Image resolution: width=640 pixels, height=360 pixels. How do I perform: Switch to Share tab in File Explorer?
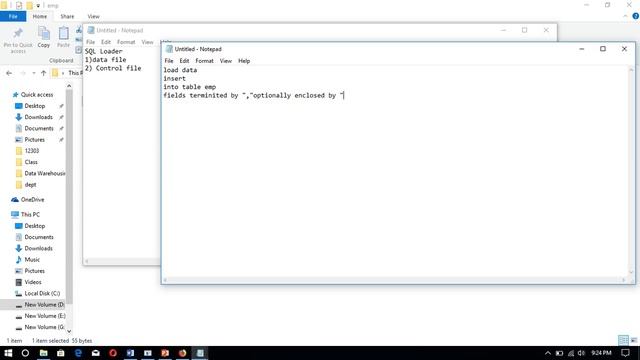[x=67, y=16]
